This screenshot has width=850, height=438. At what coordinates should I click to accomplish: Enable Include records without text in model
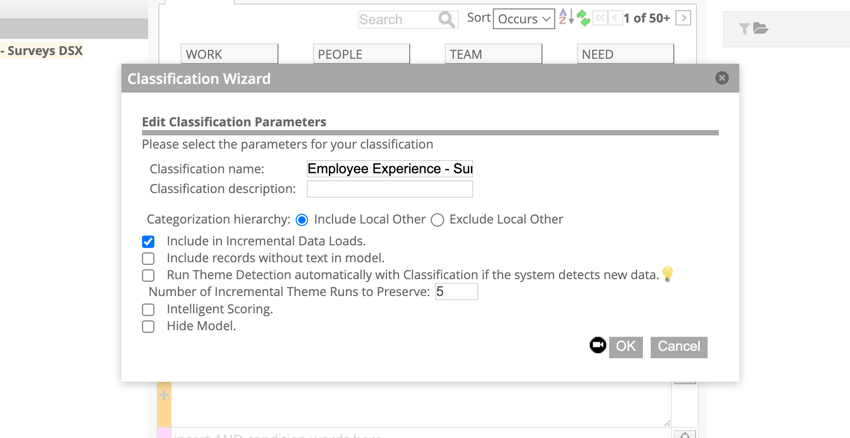pos(148,258)
